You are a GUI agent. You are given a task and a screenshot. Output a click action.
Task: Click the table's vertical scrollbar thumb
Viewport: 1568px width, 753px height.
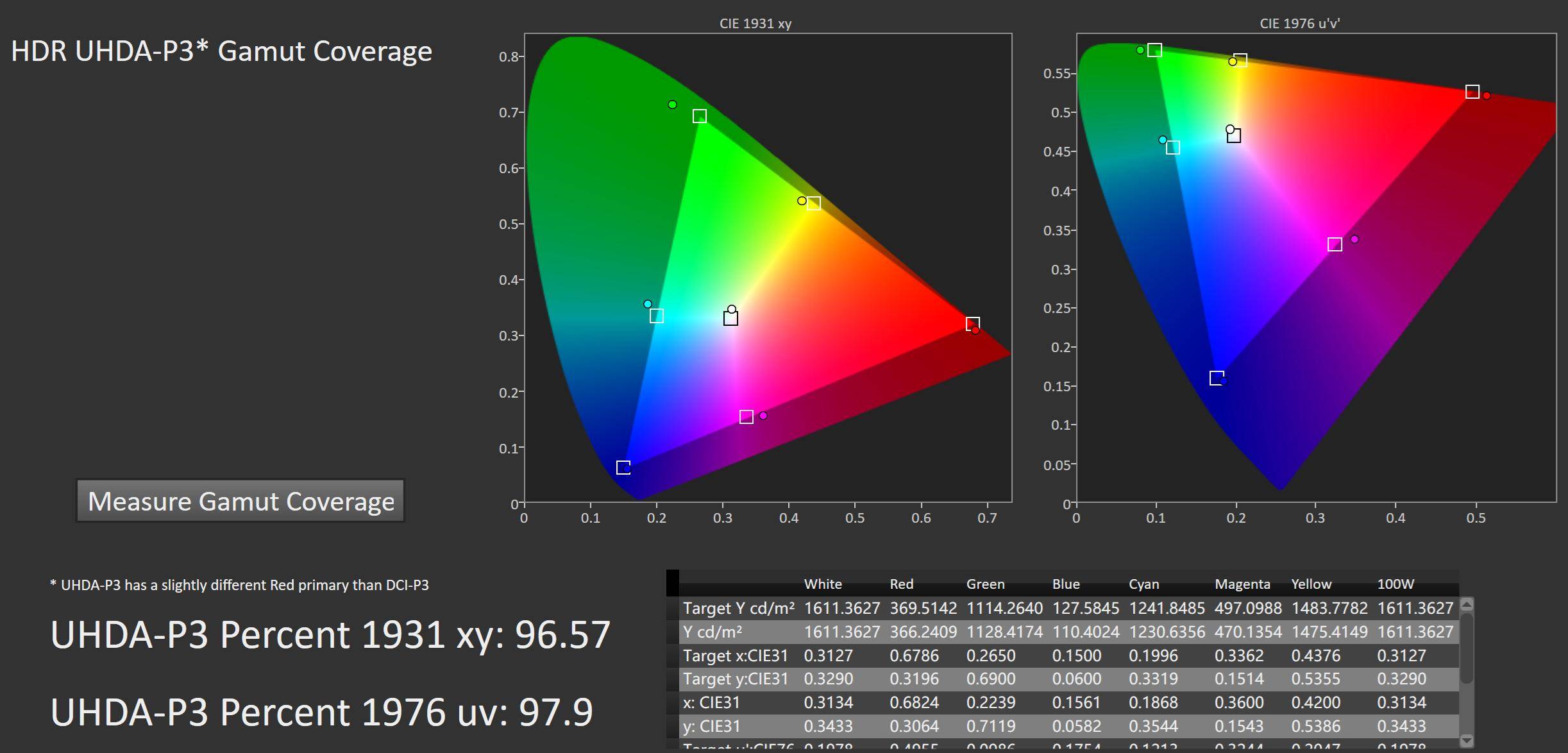(x=1466, y=648)
